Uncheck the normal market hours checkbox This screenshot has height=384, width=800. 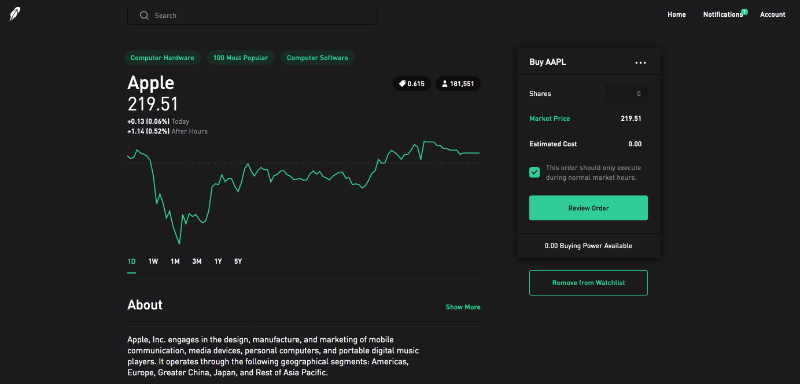point(534,172)
